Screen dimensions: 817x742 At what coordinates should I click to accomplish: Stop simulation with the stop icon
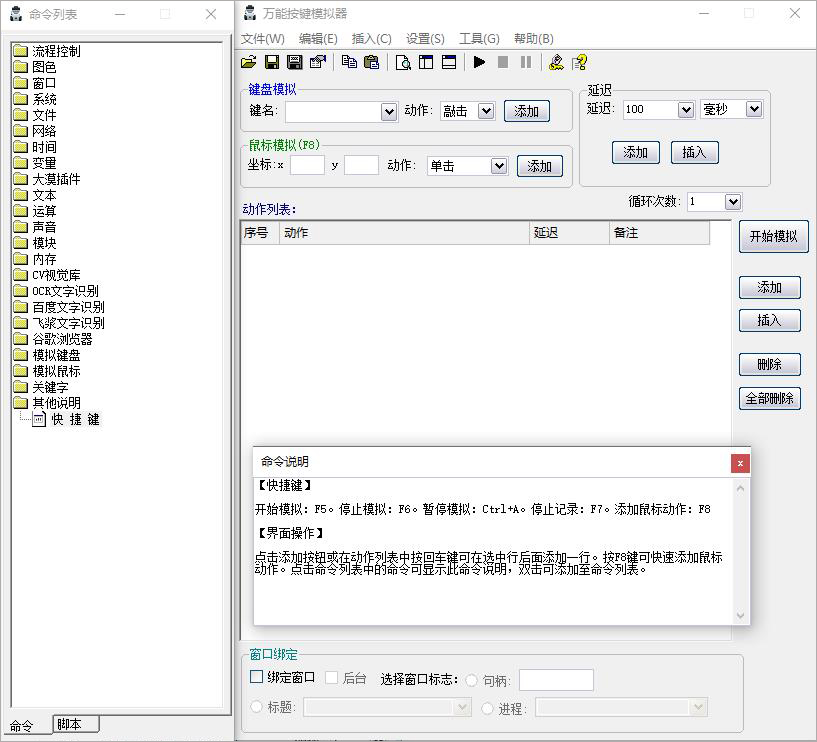tap(503, 61)
